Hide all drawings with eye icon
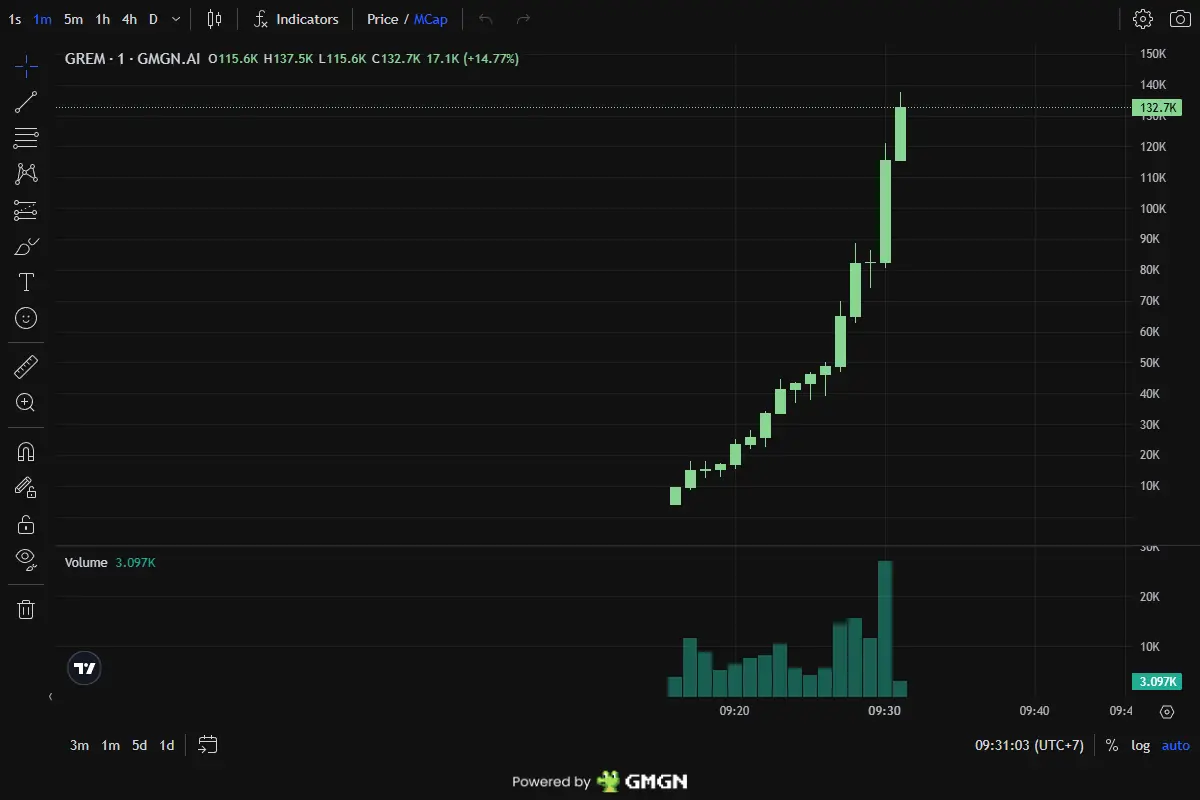The height and width of the screenshot is (800, 1200). pos(26,560)
